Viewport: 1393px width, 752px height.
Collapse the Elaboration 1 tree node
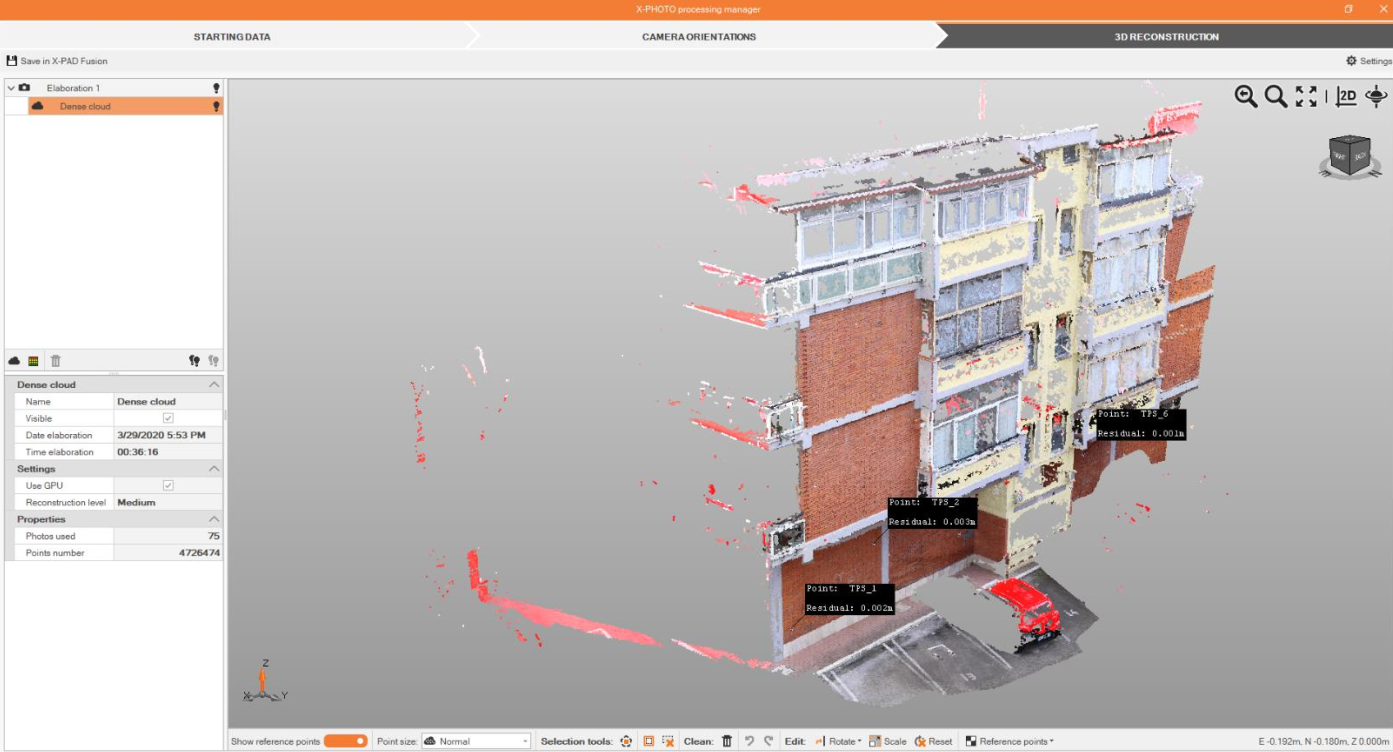[11, 88]
